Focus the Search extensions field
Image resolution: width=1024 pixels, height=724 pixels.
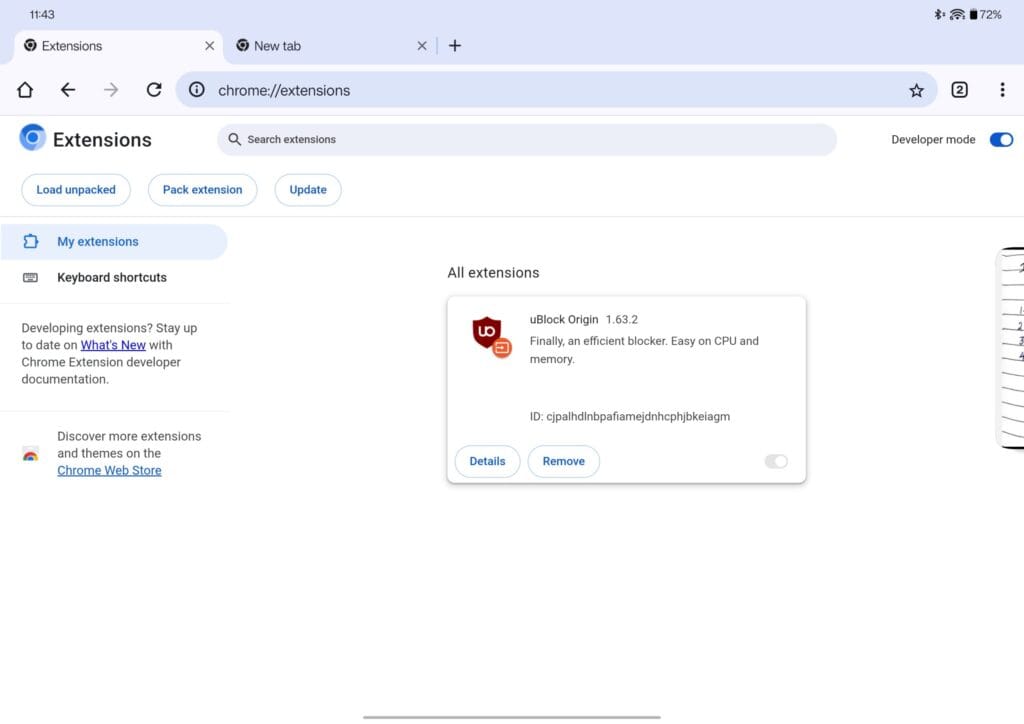click(526, 140)
